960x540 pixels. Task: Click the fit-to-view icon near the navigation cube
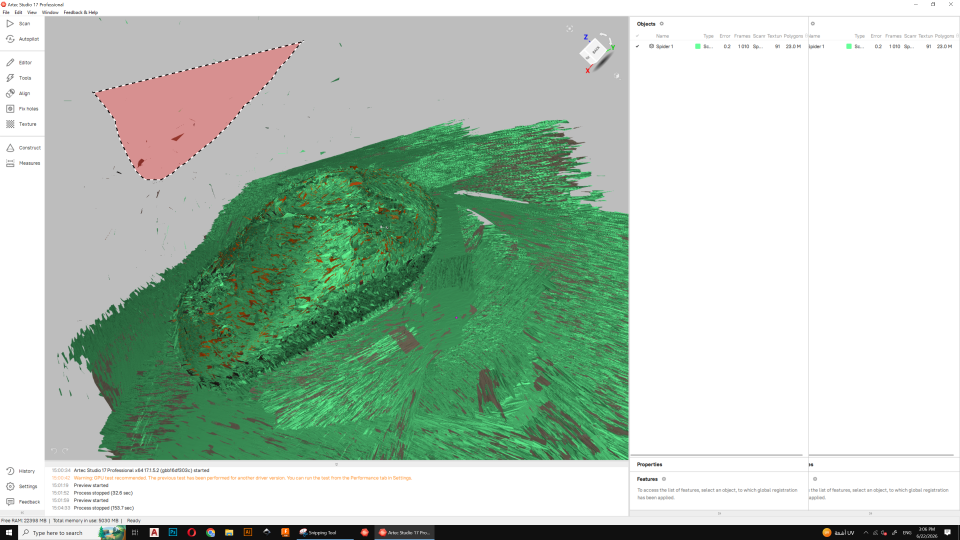pos(569,29)
